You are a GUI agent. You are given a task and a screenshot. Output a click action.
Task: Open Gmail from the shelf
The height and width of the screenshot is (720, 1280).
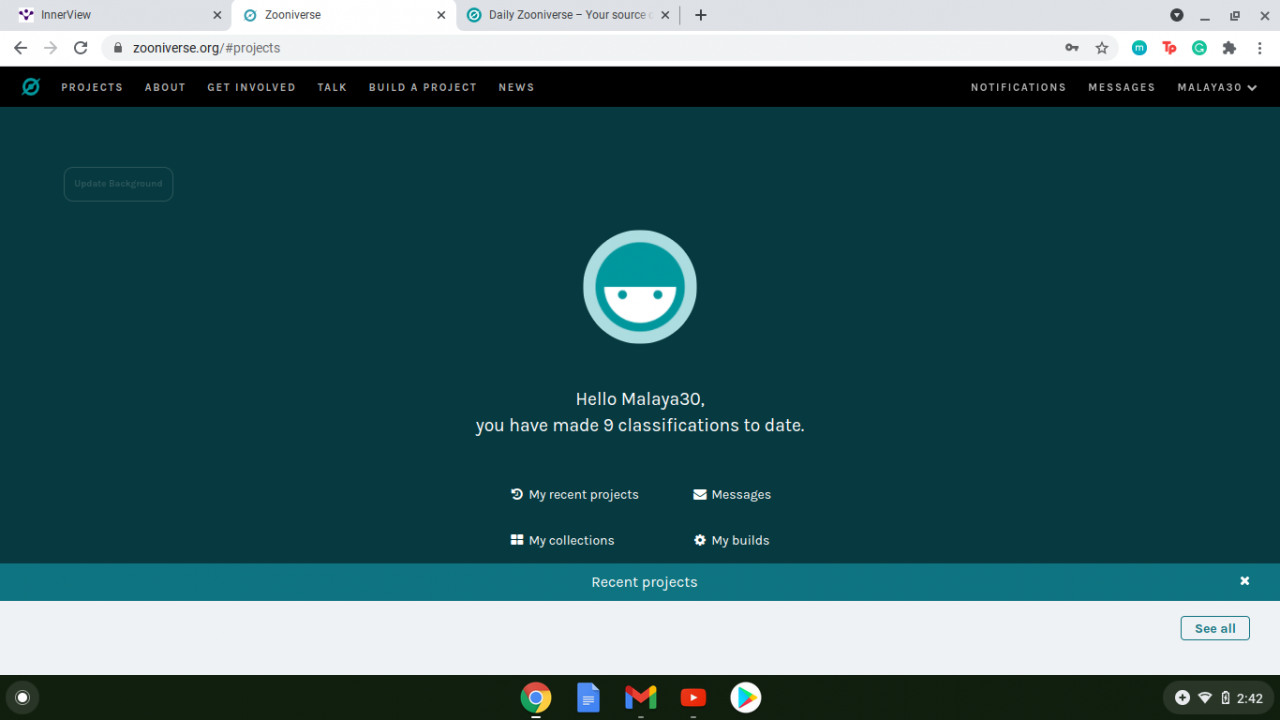641,697
